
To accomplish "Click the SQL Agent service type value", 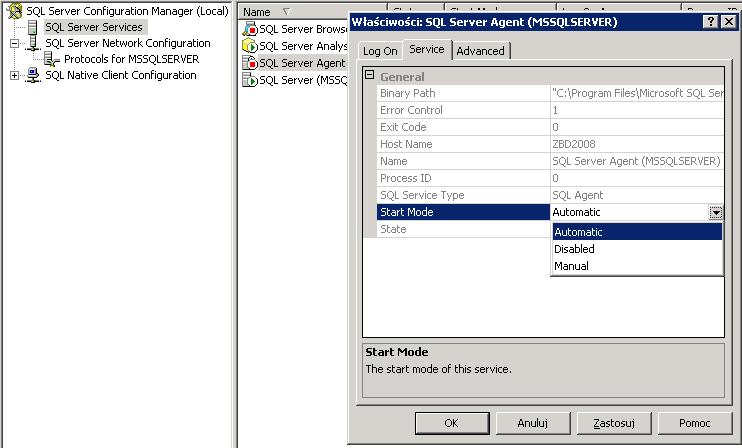I will pos(578,195).
